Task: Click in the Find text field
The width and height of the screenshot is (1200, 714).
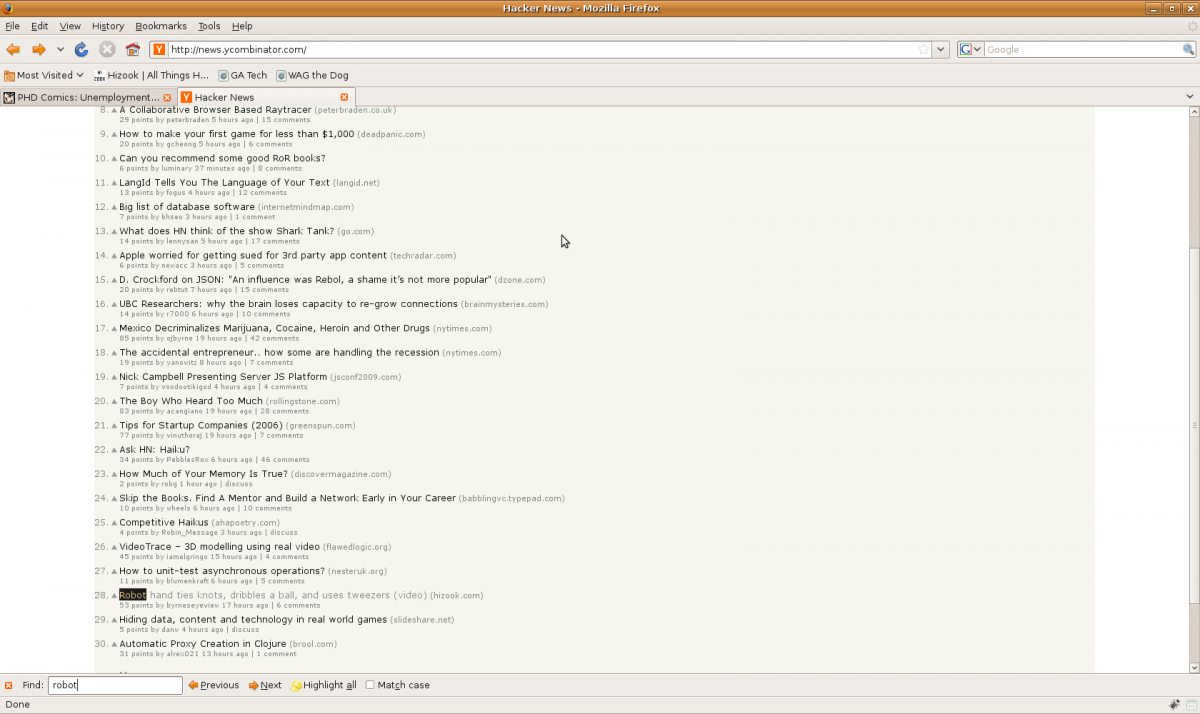Action: 115,685
